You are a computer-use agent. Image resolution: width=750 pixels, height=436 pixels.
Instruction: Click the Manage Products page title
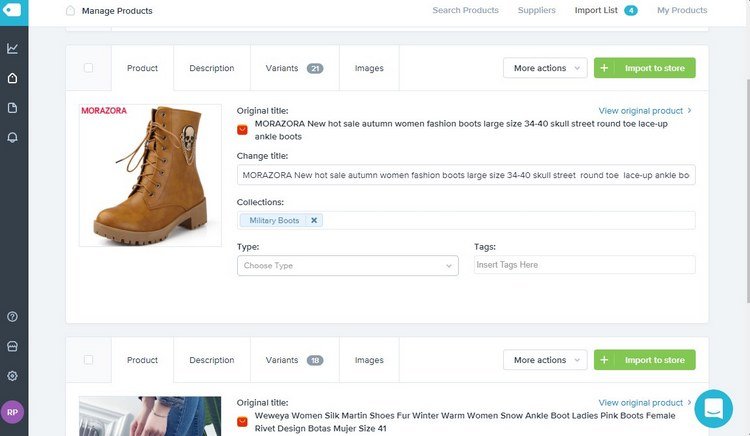click(x=117, y=11)
